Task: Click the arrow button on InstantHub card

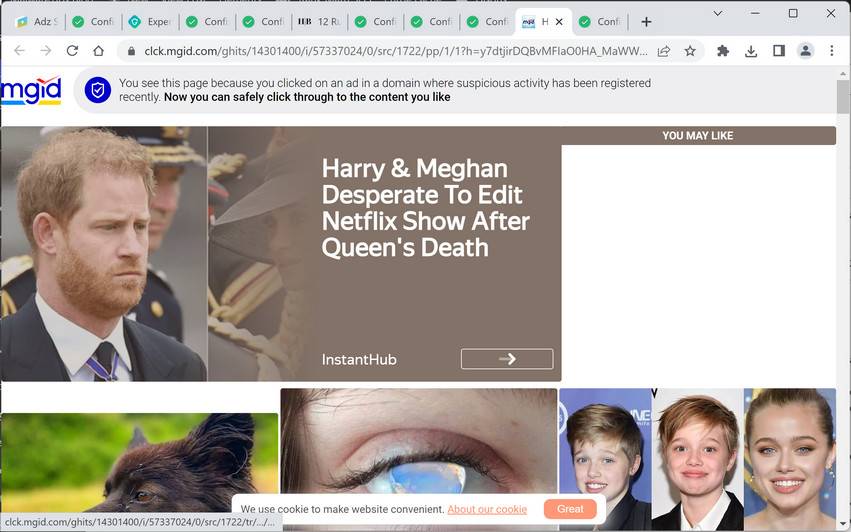Action: click(507, 359)
